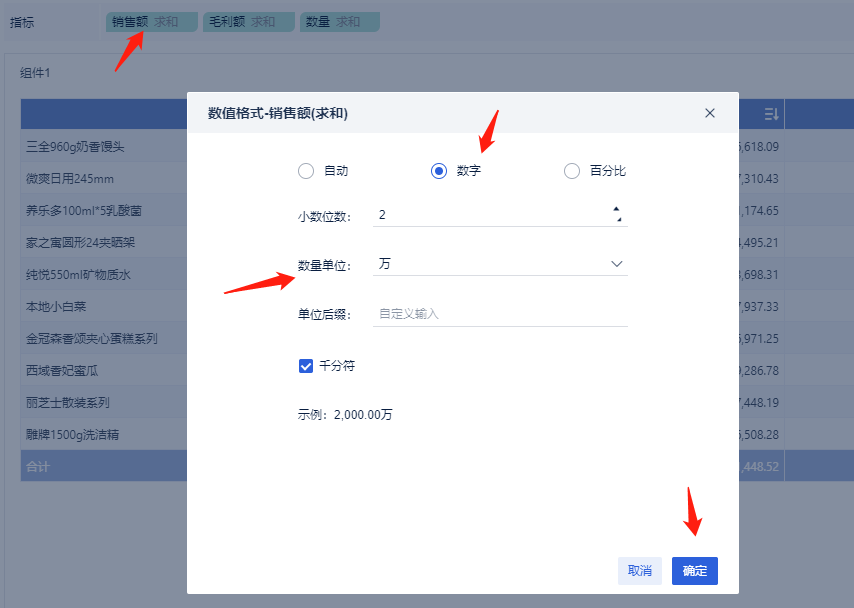Viewport: 854px width, 608px height.
Task: Click the 指标 label
Action: tap(22, 22)
